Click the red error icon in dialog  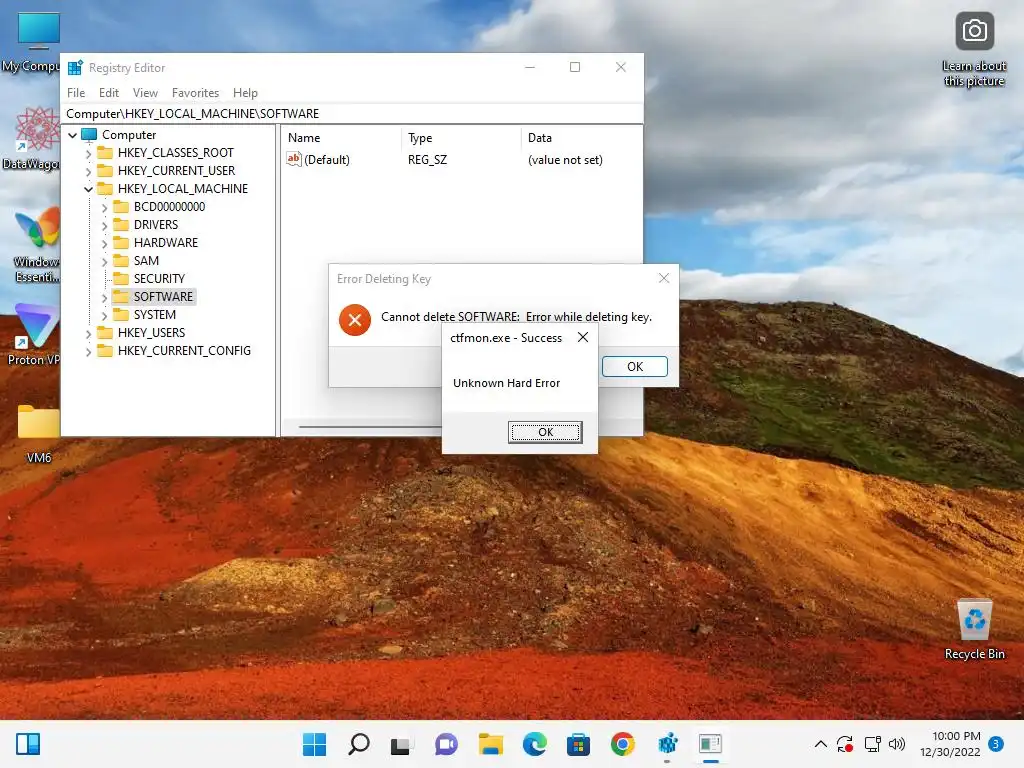pos(355,320)
